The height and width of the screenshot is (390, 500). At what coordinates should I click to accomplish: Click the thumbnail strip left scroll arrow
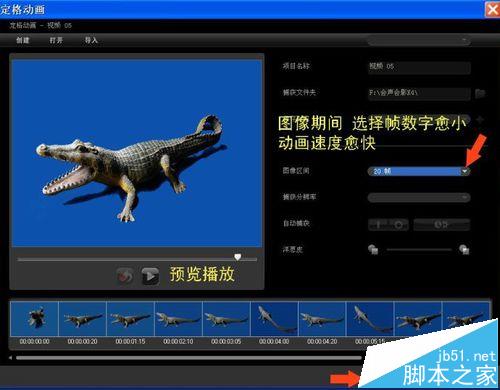(11, 358)
